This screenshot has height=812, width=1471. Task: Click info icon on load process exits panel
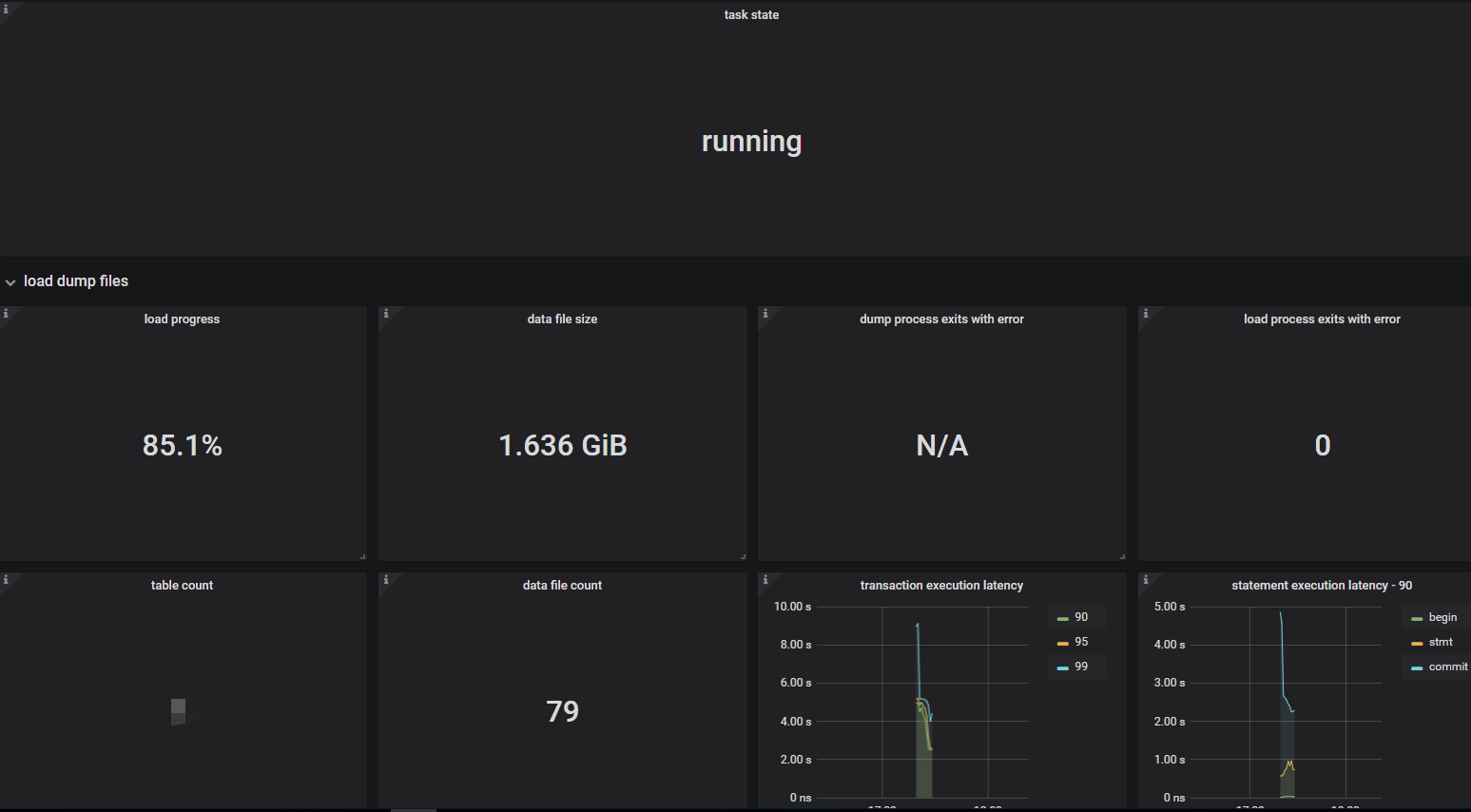pos(1145,313)
